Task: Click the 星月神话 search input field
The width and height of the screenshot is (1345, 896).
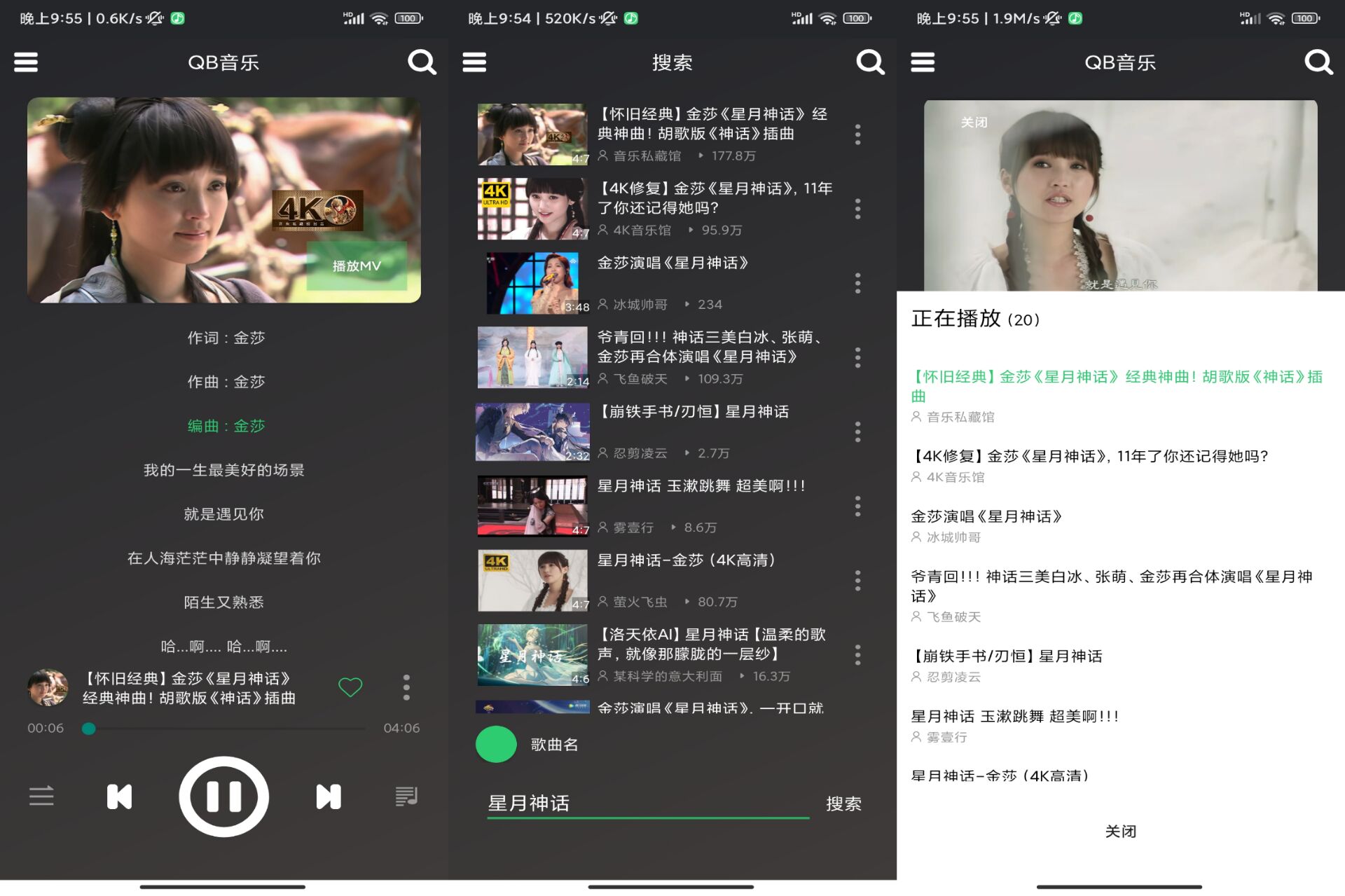Action: click(x=648, y=804)
